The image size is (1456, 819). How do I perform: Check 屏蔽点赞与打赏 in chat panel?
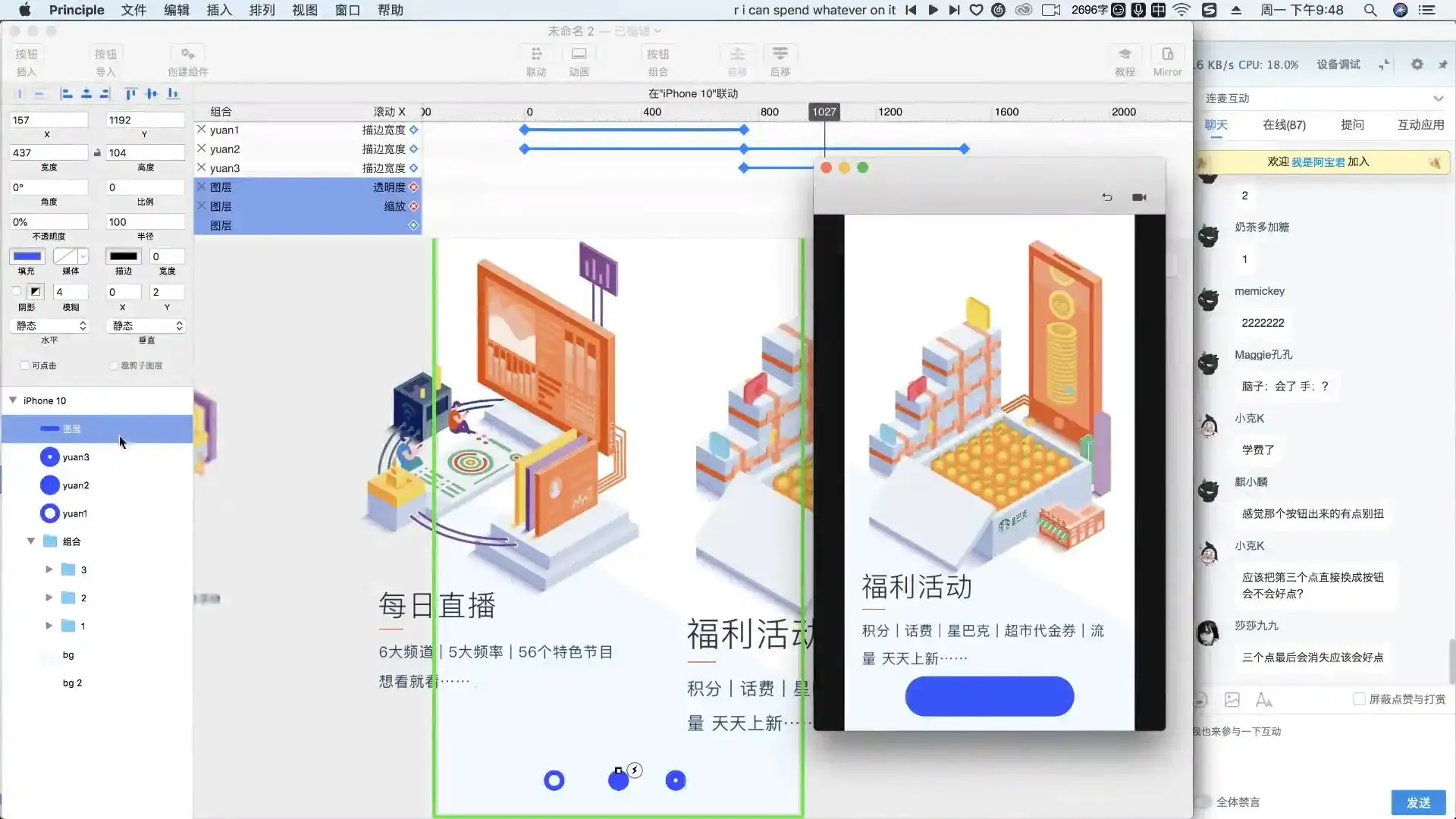[1358, 698]
